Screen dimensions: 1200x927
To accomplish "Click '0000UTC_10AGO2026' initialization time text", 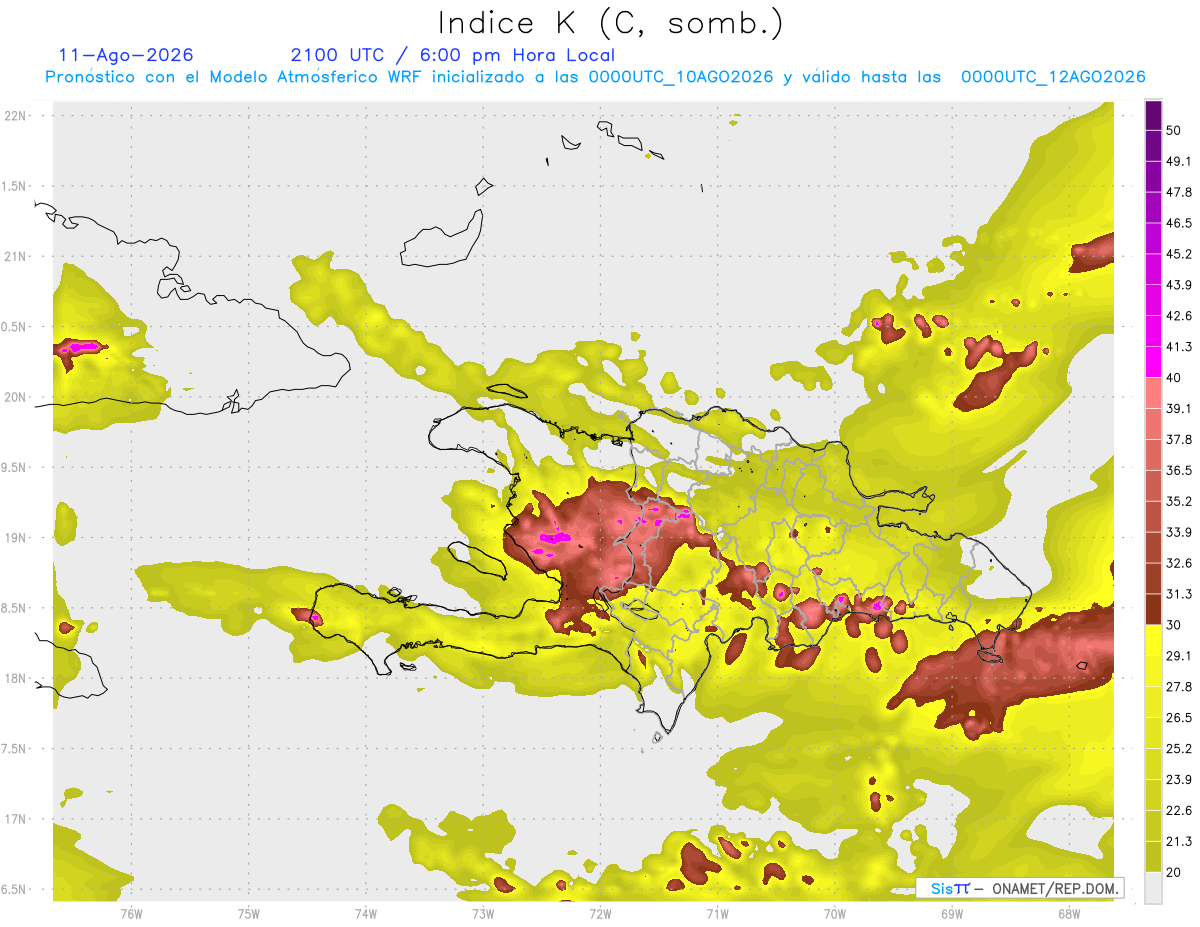I will [x=681, y=77].
